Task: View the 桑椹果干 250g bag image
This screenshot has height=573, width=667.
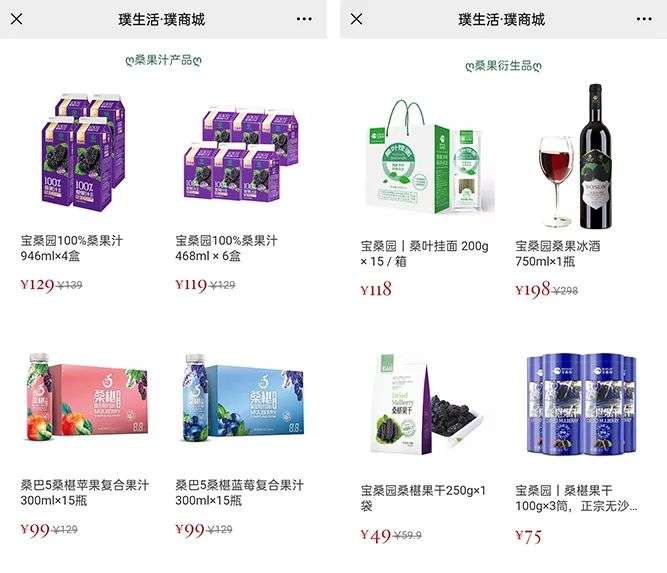Action: pyautogui.click(x=427, y=404)
